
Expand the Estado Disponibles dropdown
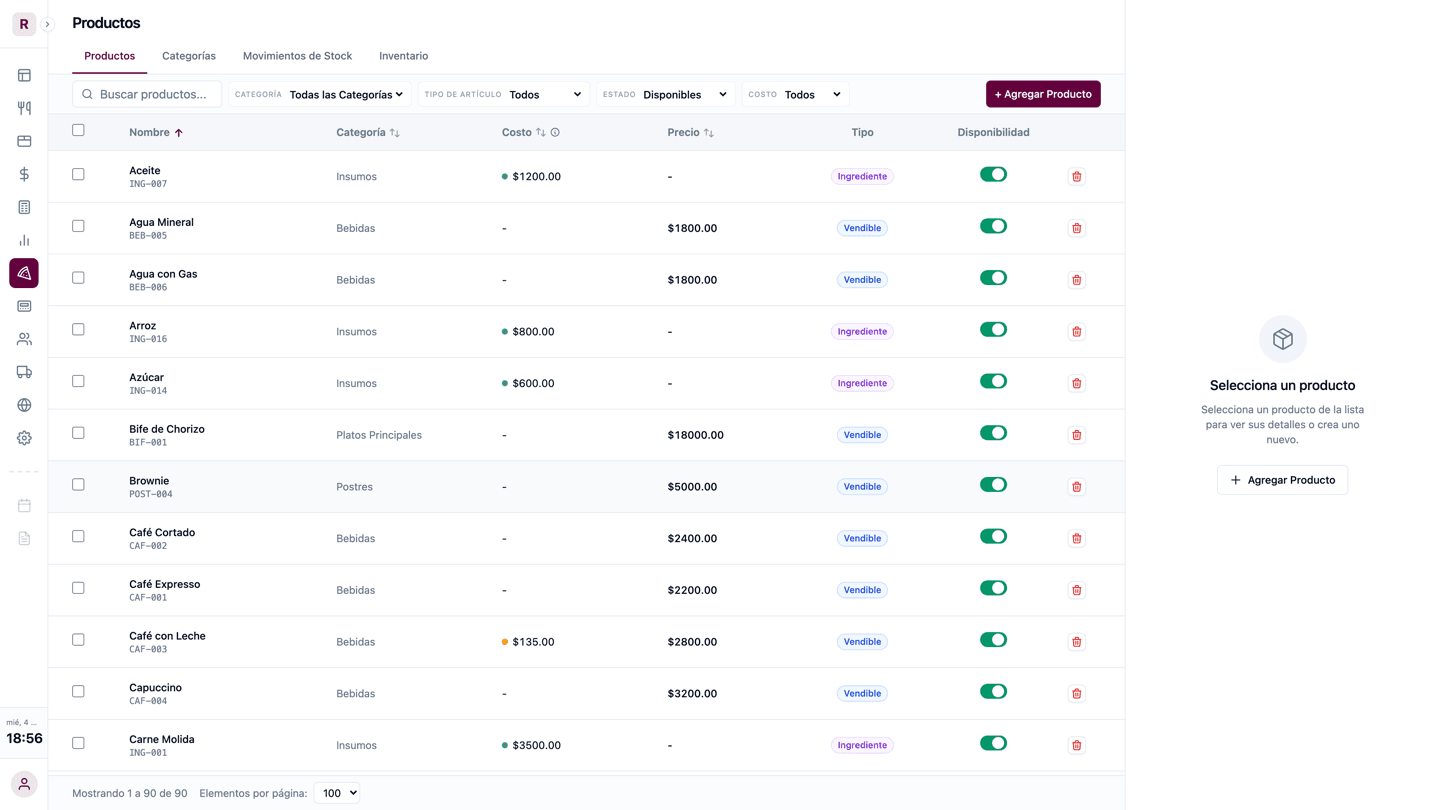pos(684,95)
